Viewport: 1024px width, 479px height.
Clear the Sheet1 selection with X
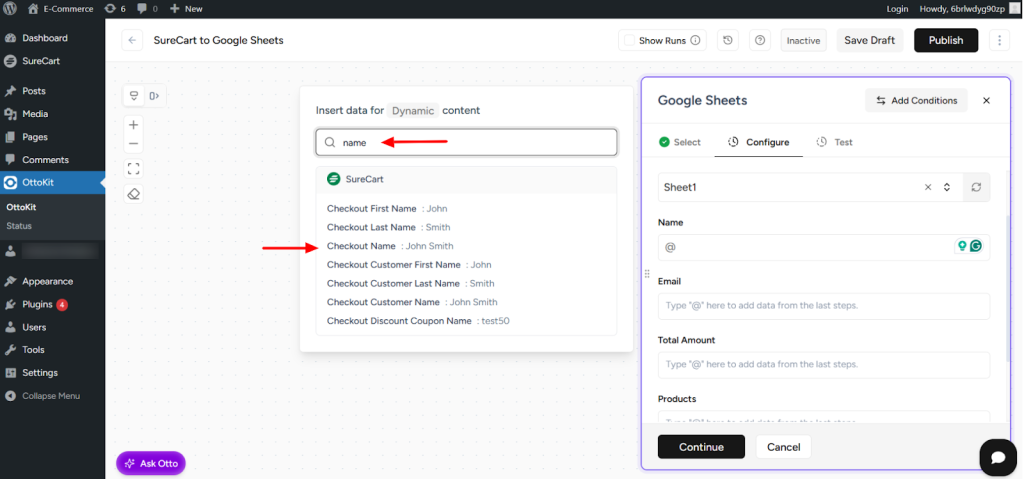[927, 187]
